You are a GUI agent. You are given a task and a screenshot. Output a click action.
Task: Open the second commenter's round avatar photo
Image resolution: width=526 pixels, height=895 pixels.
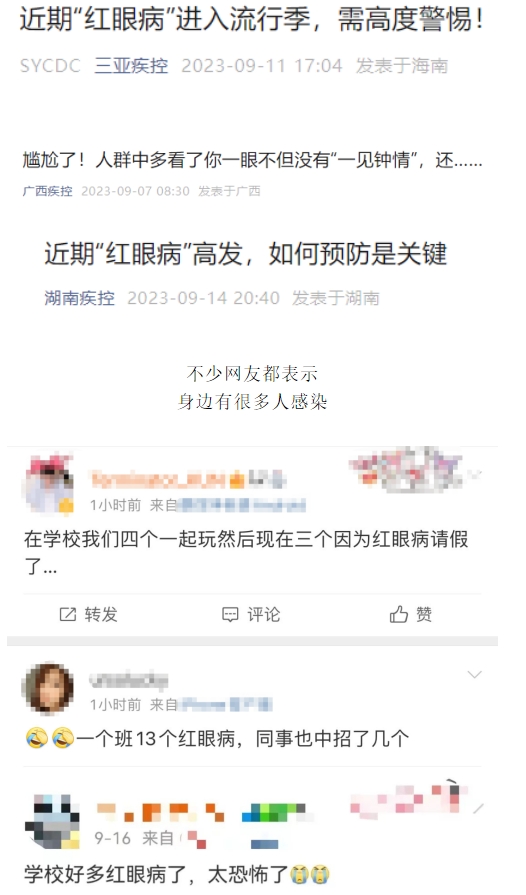(48, 688)
